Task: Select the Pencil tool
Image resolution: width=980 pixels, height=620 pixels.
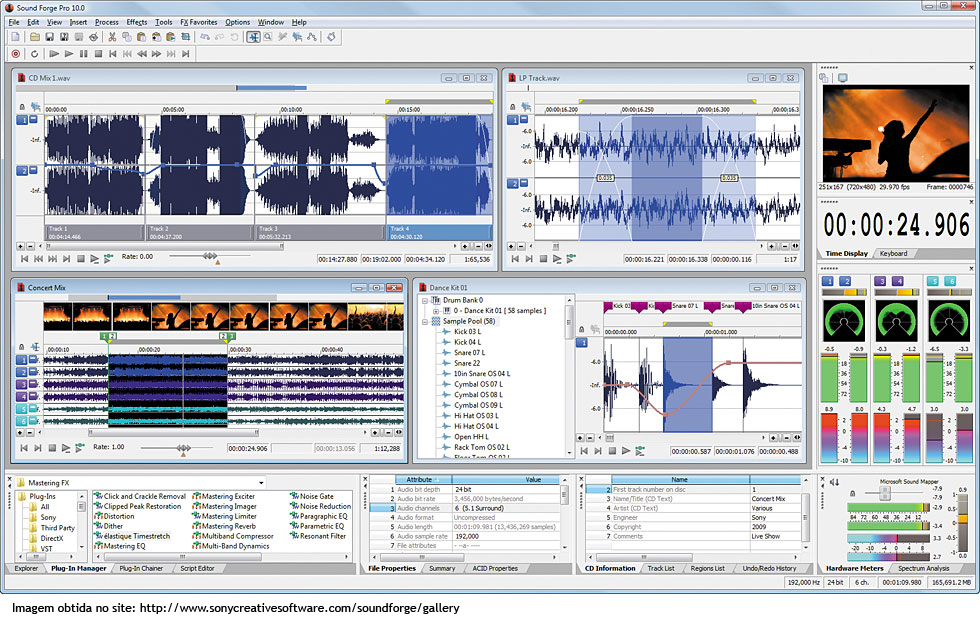Action: (x=282, y=38)
